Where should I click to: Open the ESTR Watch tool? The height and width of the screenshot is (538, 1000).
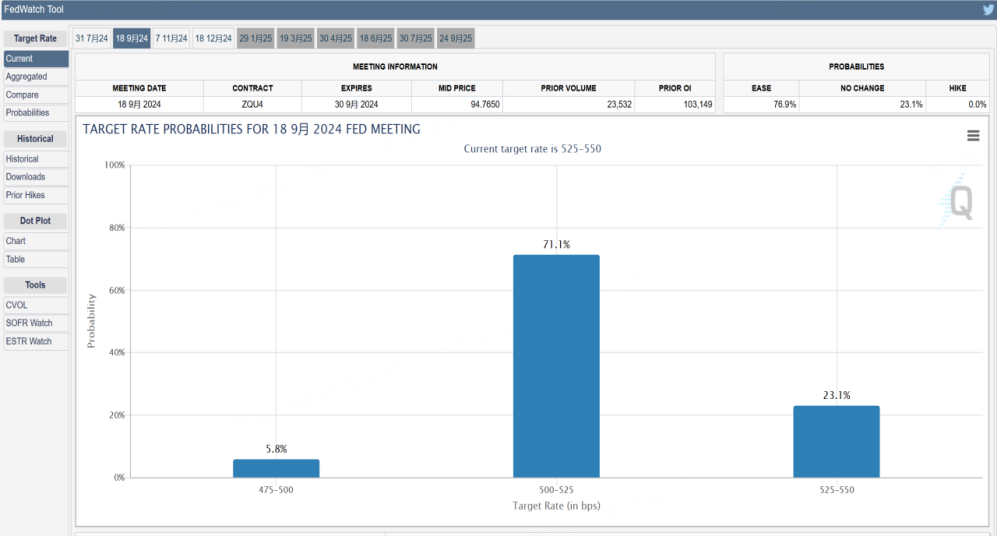[x=36, y=342]
